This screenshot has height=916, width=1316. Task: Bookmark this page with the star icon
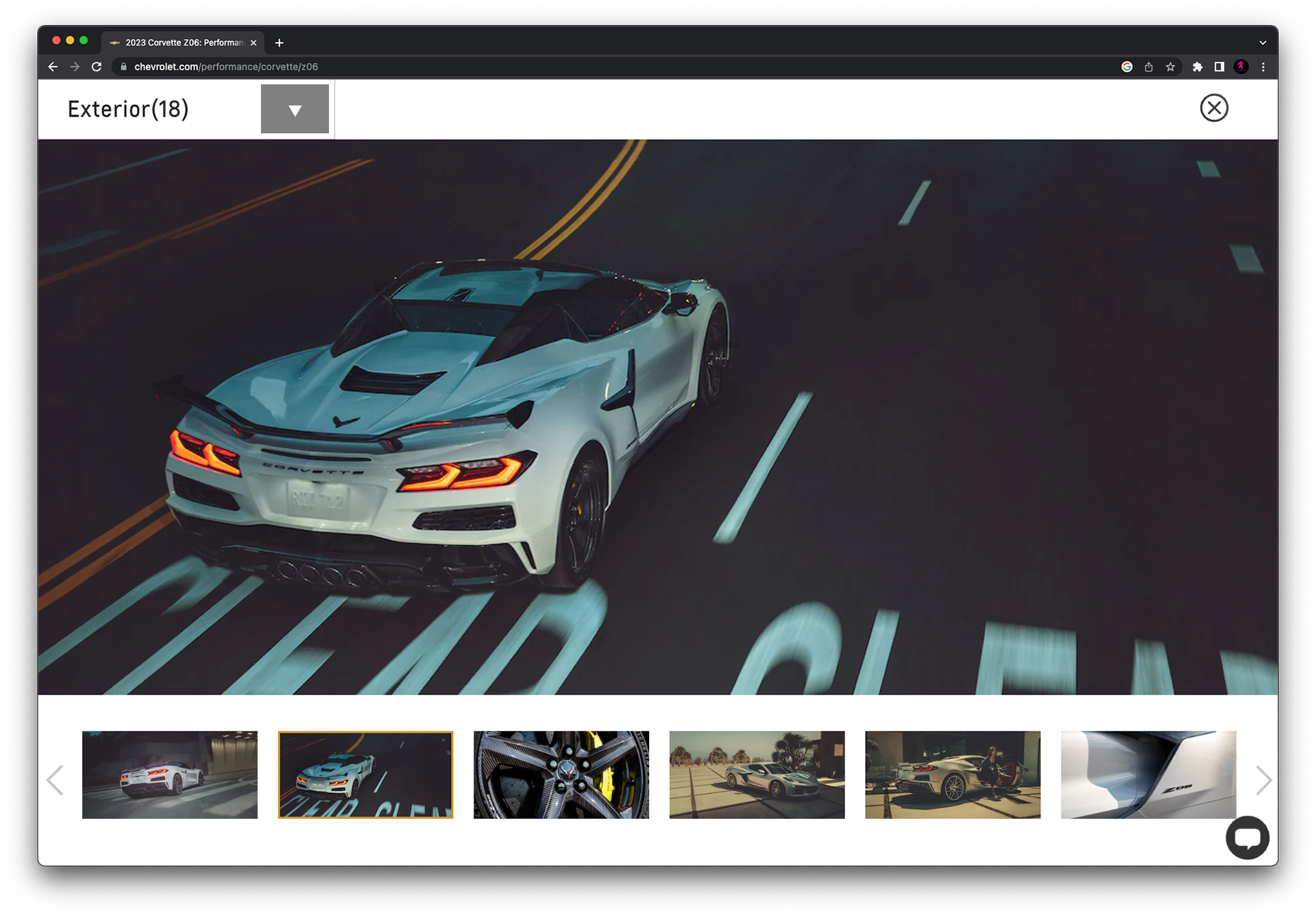(x=1171, y=67)
